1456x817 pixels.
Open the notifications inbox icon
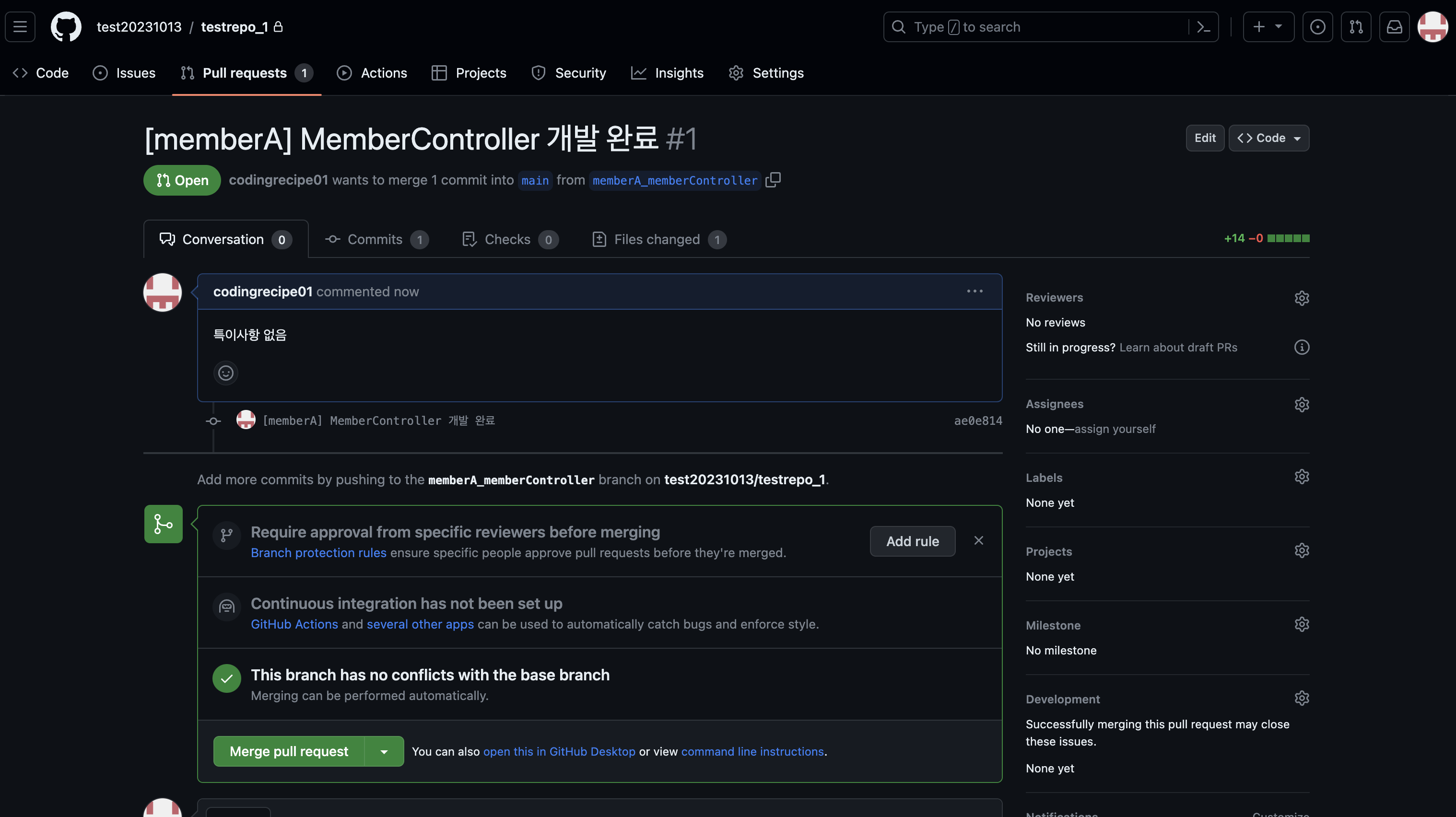(x=1394, y=26)
